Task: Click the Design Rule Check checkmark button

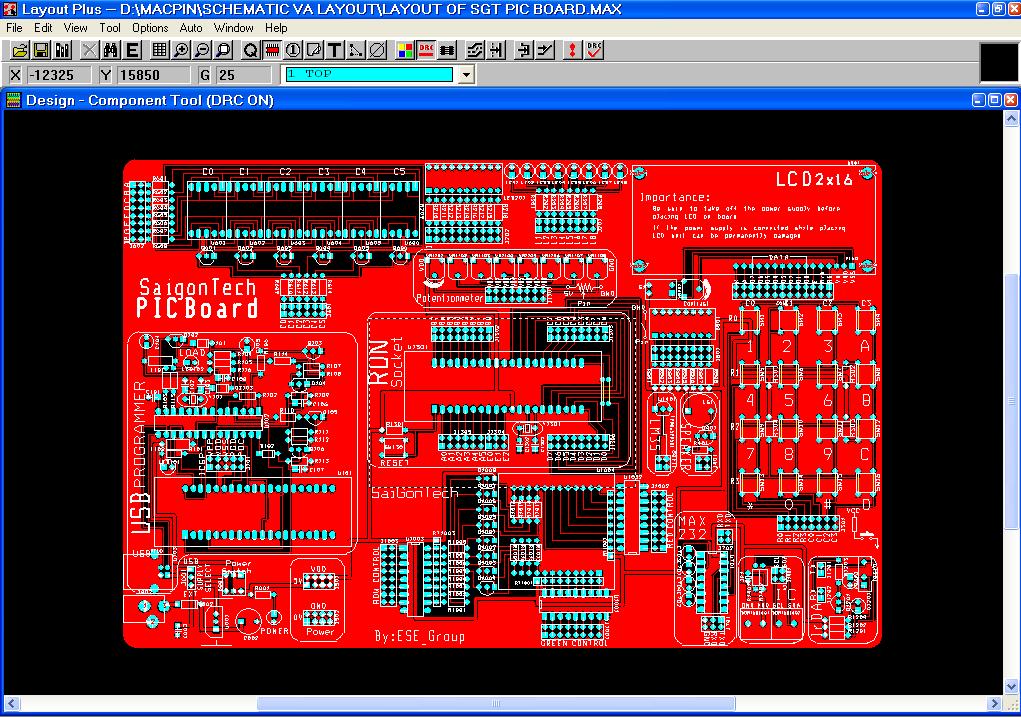Action: (594, 50)
